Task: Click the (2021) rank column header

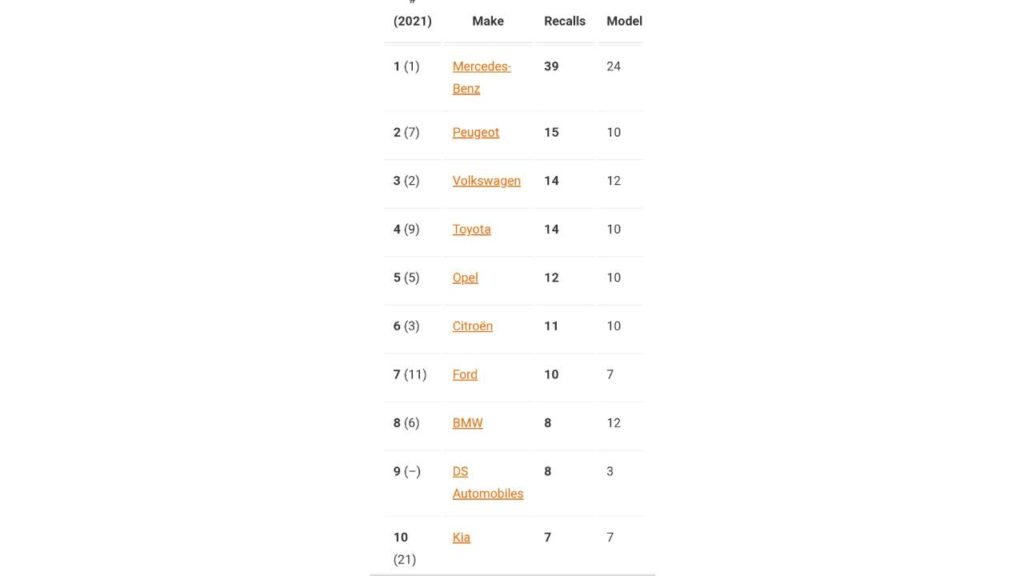Action: tap(412, 21)
